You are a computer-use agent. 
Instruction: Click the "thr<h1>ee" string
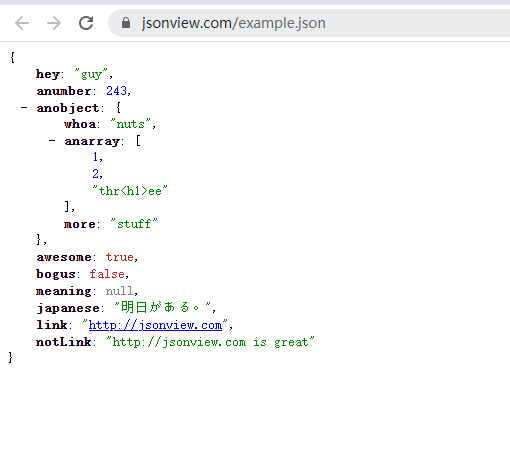coord(130,191)
